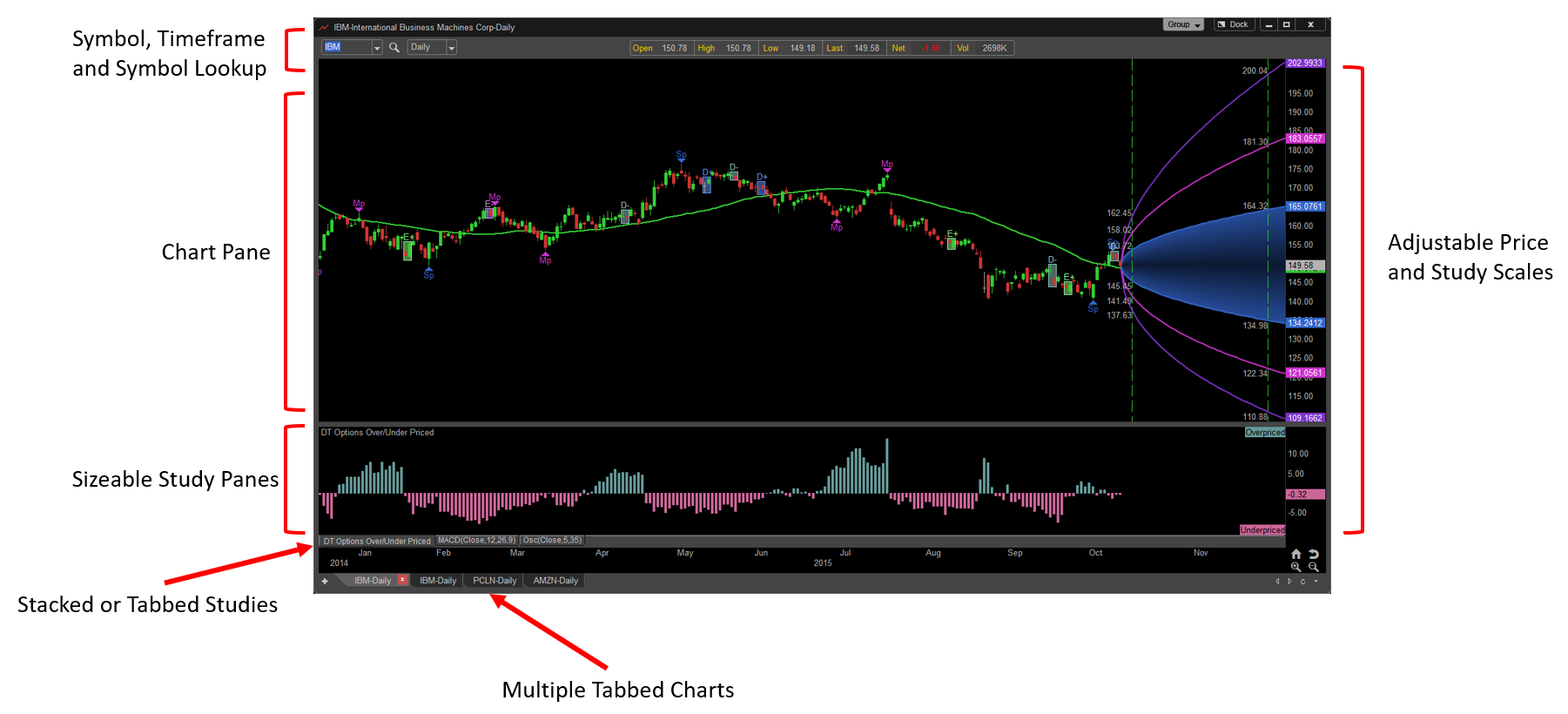The width and height of the screenshot is (1568, 714).
Task: Open the symbol lookup magnifier icon
Action: [394, 48]
